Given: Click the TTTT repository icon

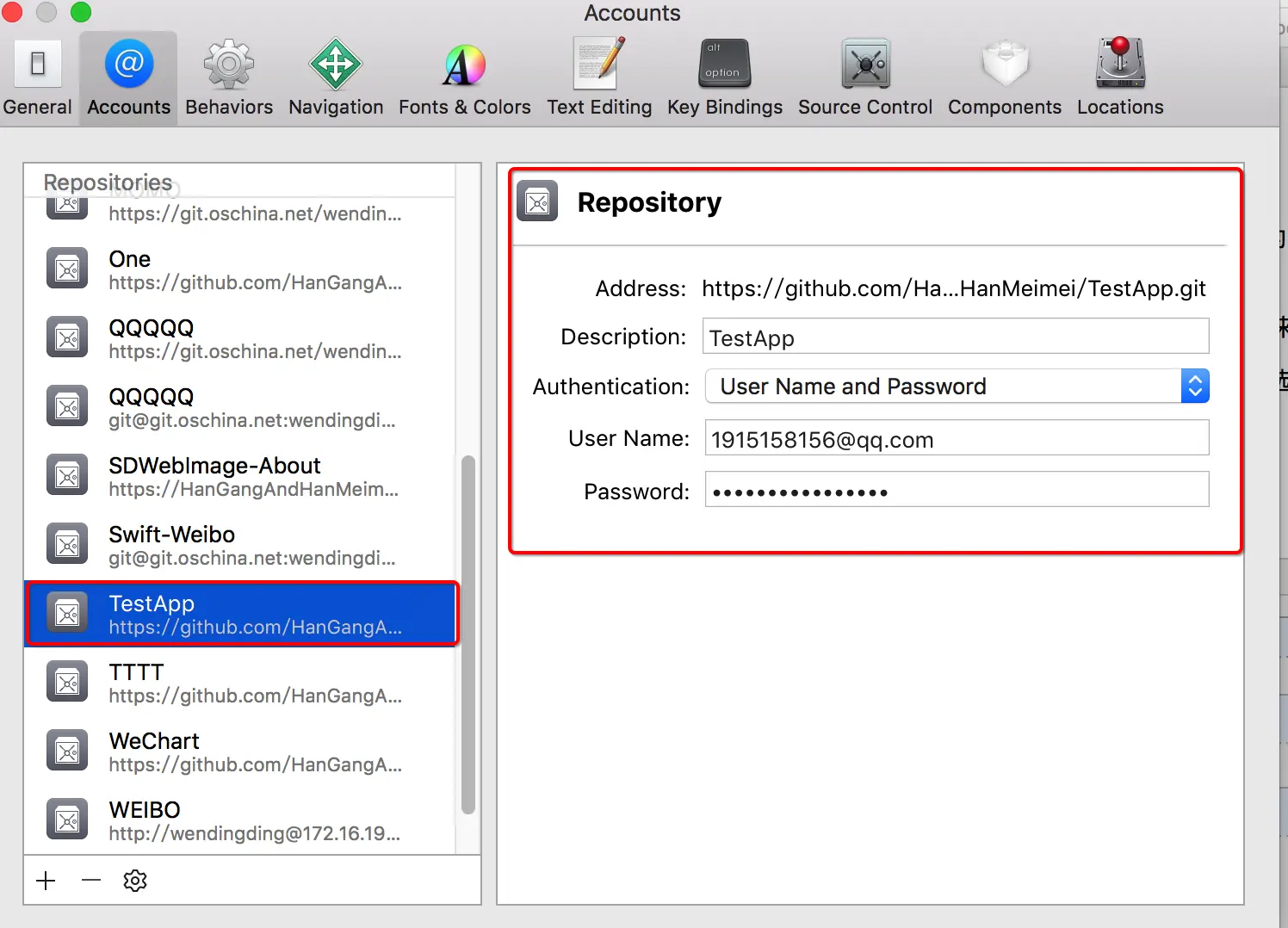Looking at the screenshot, I should point(67,683).
